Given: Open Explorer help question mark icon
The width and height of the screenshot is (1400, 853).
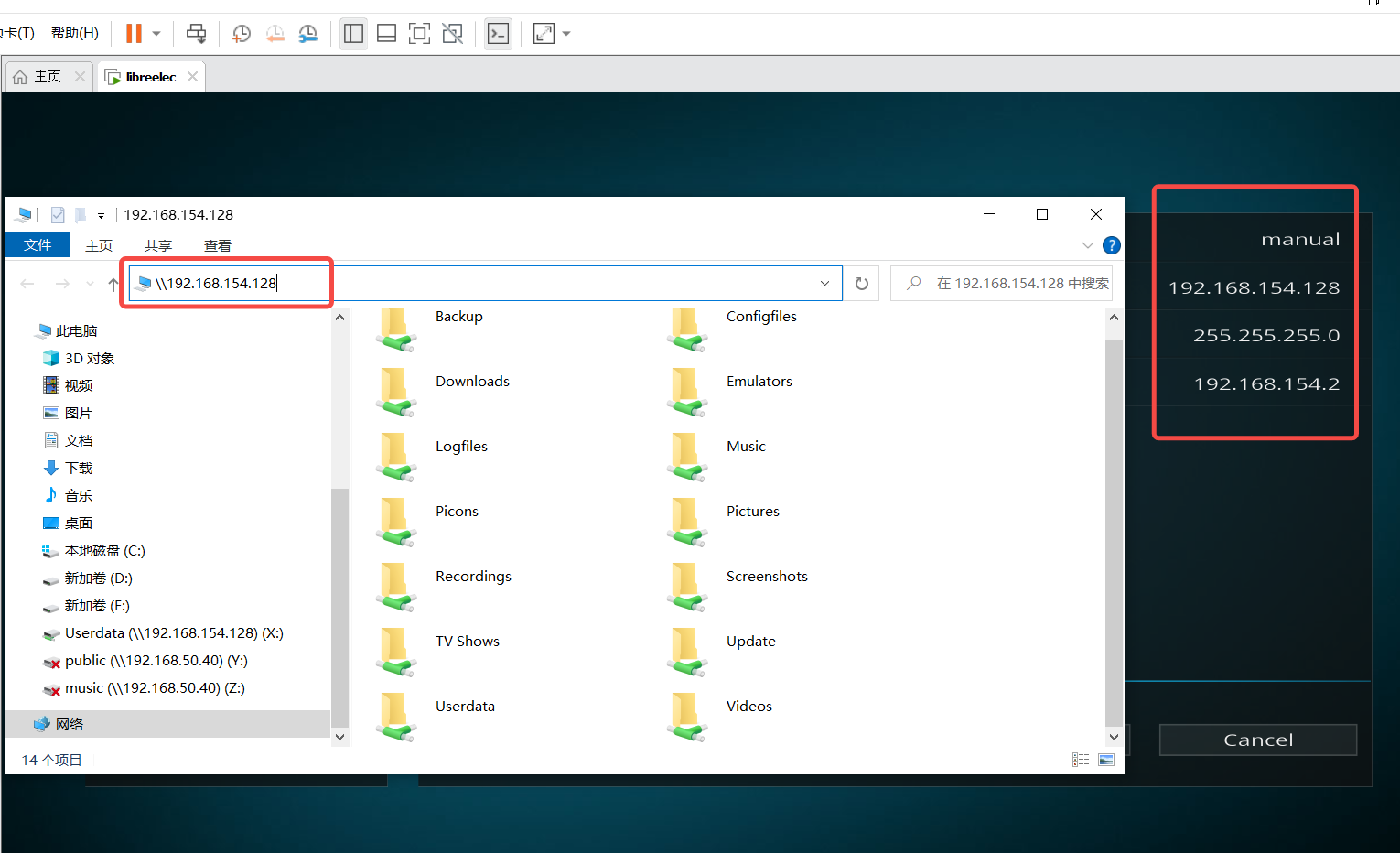Looking at the screenshot, I should pos(1112,245).
